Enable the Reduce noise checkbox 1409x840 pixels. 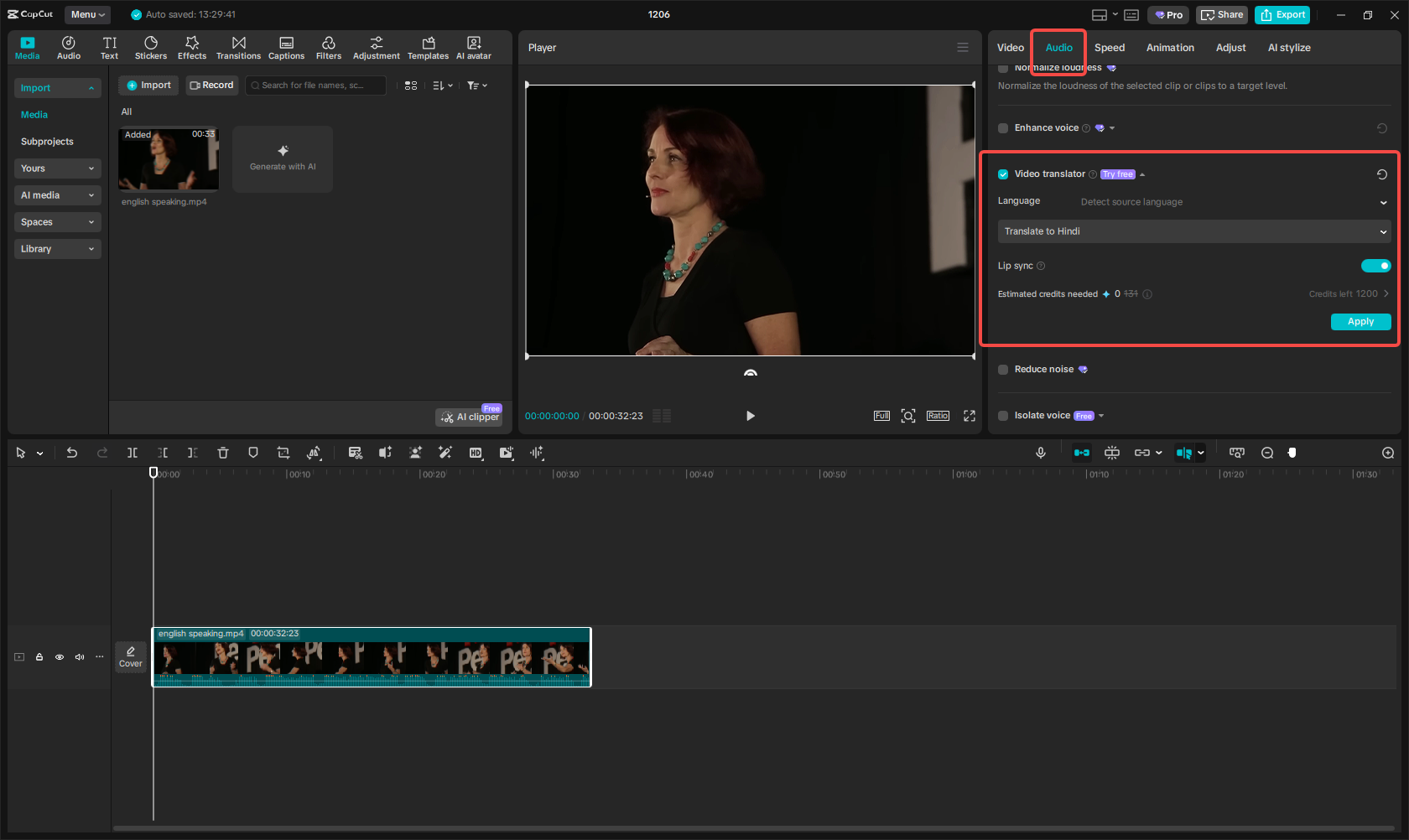(1003, 370)
